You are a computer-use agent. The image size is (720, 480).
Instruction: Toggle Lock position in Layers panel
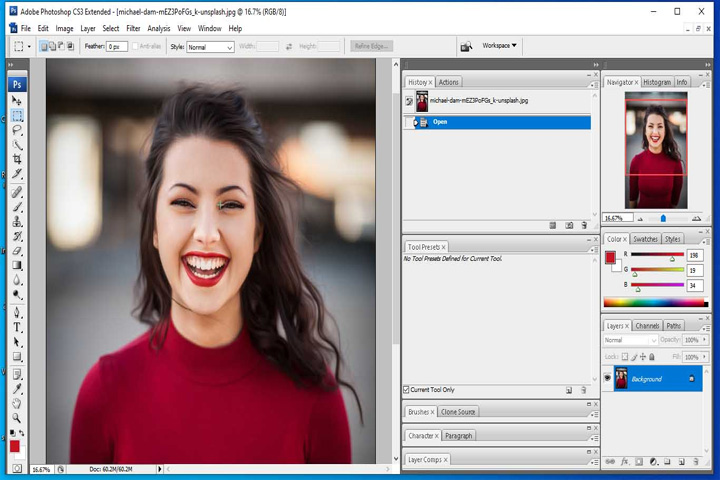coord(643,356)
